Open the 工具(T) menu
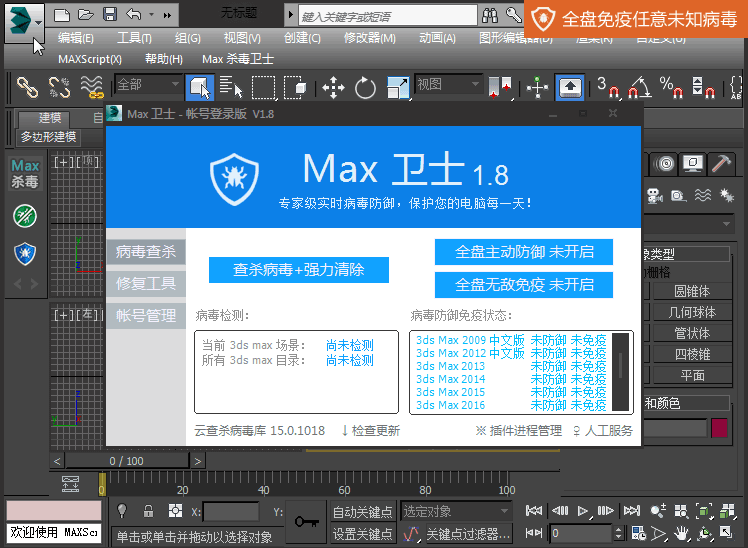 click(135, 38)
